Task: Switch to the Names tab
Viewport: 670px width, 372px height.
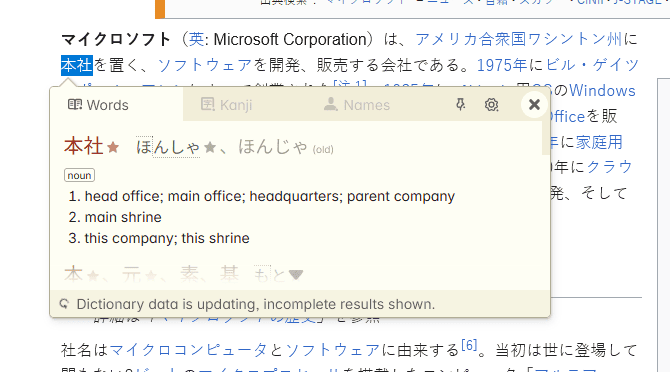Action: click(x=357, y=105)
